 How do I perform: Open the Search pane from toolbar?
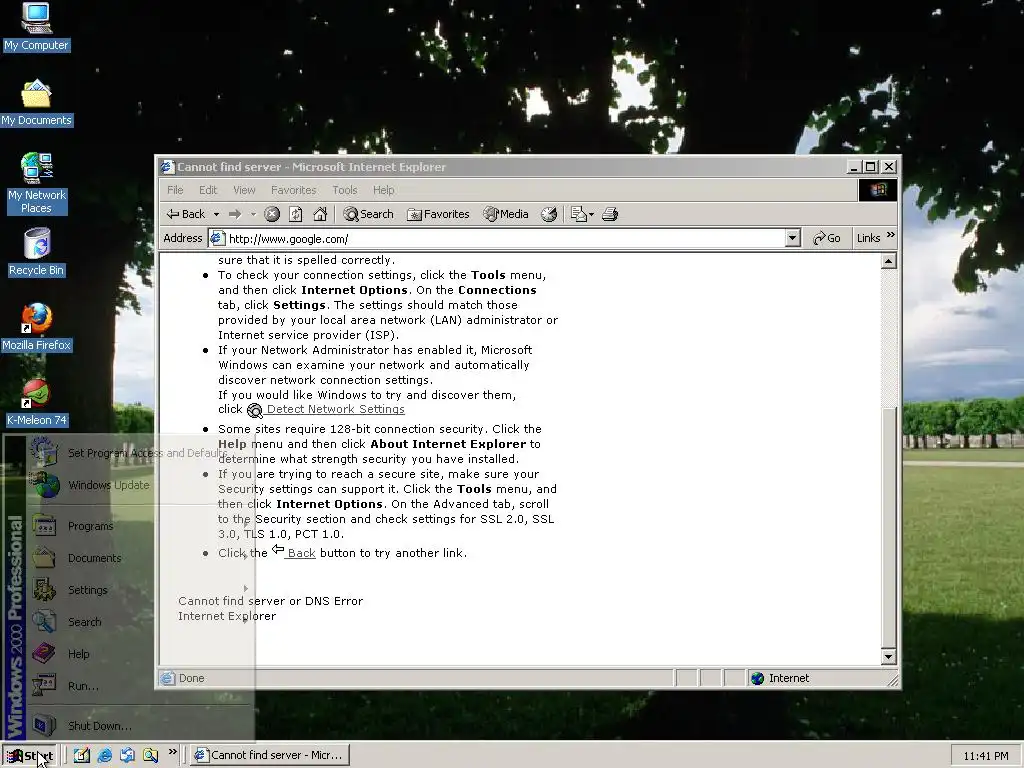click(x=369, y=214)
